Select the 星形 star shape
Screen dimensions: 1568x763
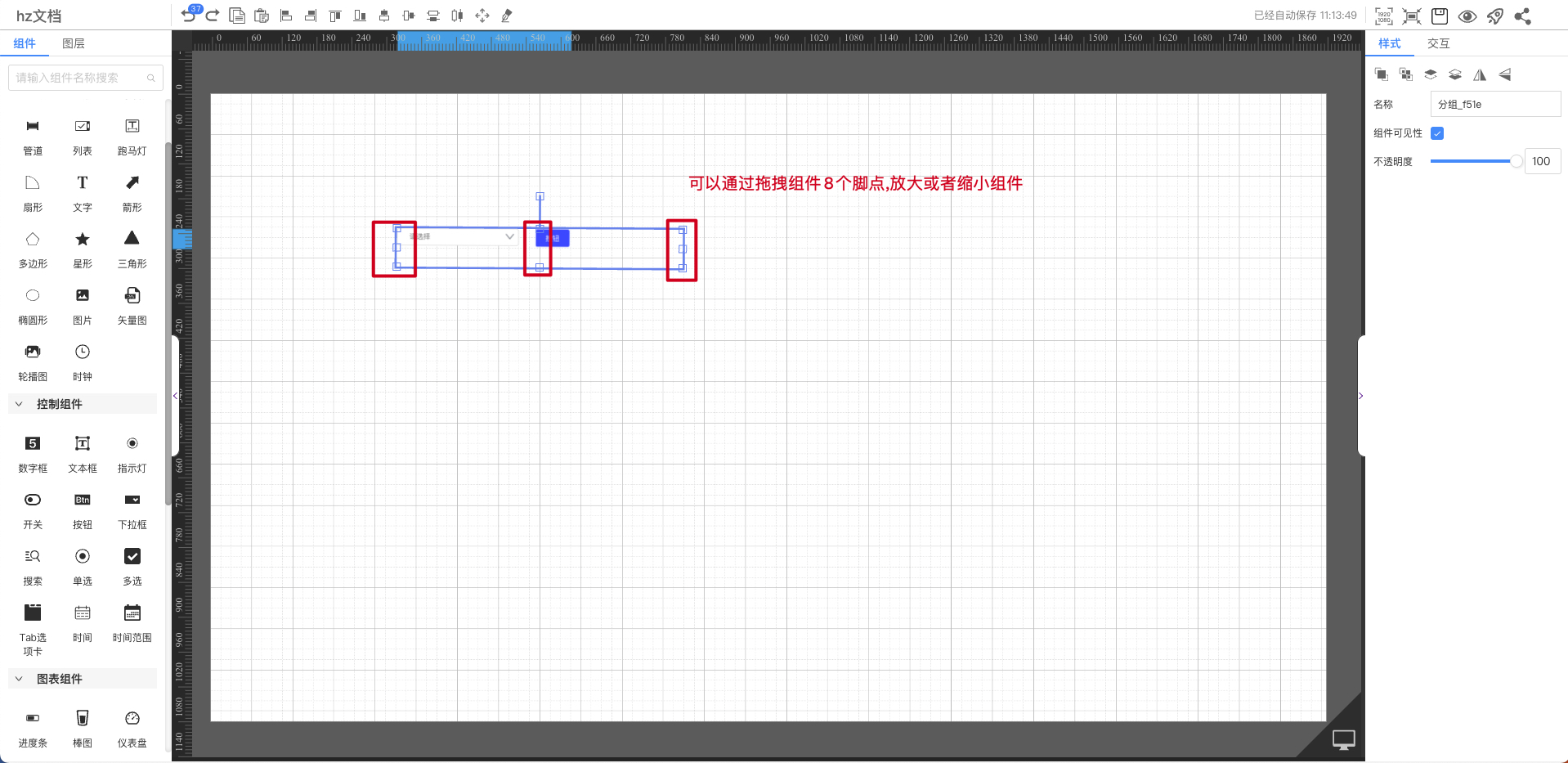(83, 249)
